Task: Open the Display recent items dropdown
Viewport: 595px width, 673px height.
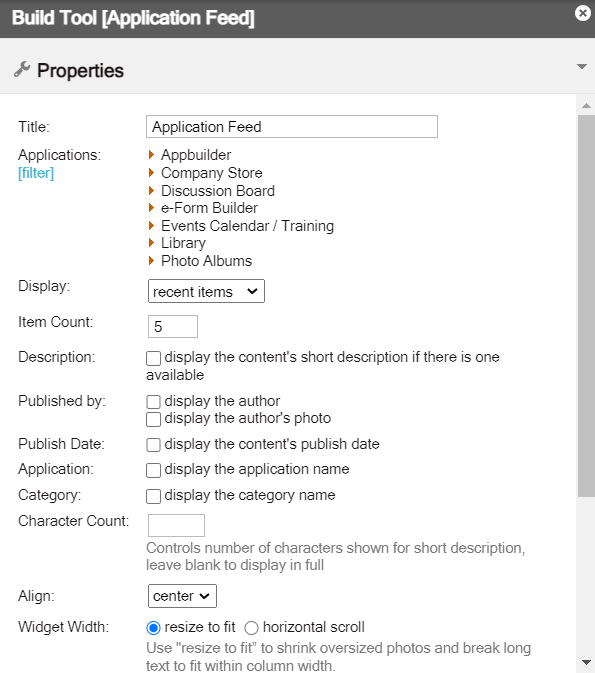Action: 206,291
